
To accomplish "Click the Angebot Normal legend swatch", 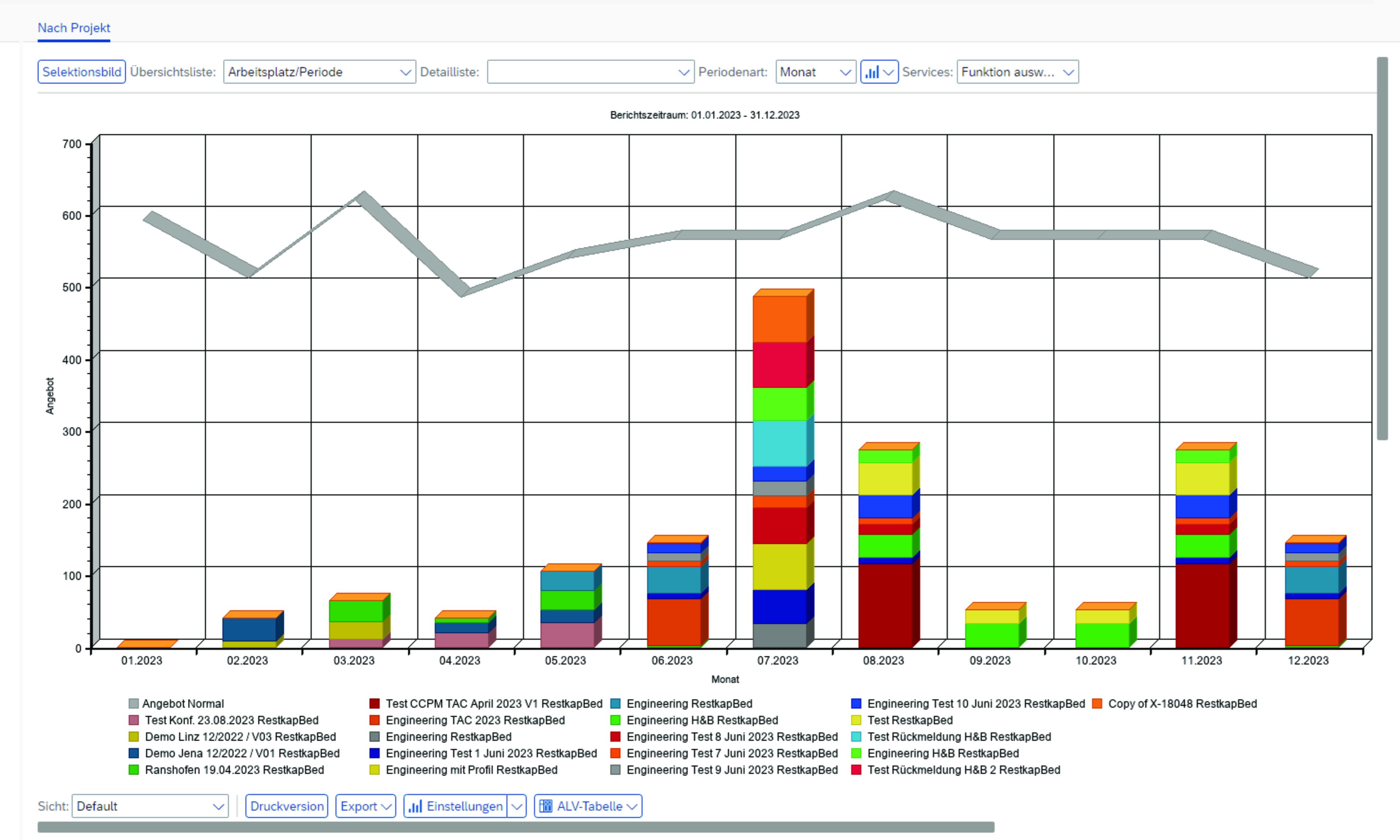I will pyautogui.click(x=133, y=704).
